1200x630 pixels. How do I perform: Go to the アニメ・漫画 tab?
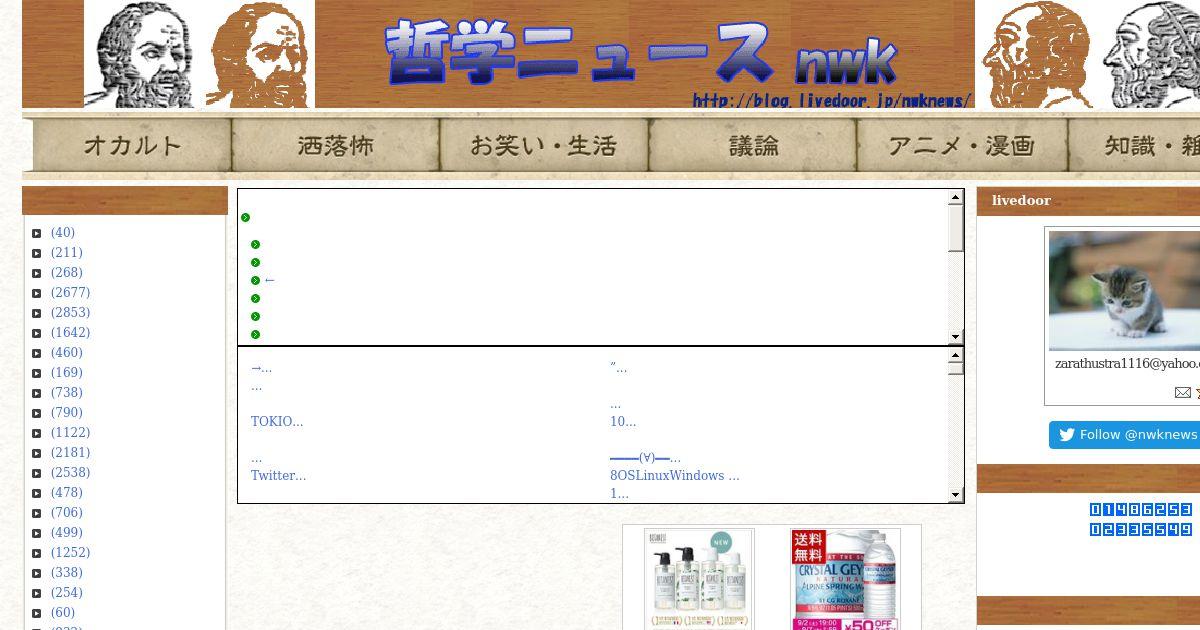point(962,146)
